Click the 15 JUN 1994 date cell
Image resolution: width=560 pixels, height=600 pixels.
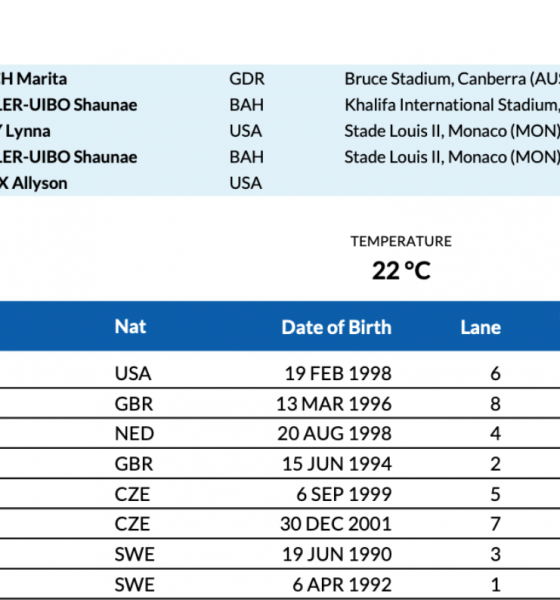point(337,464)
